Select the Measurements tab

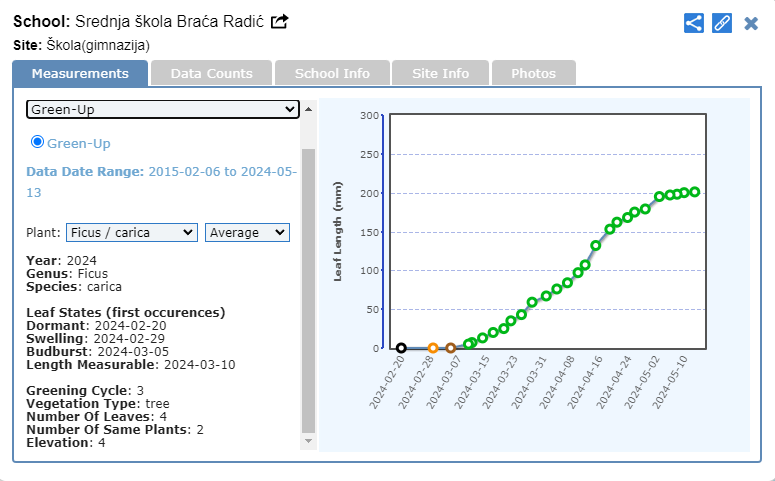click(80, 73)
